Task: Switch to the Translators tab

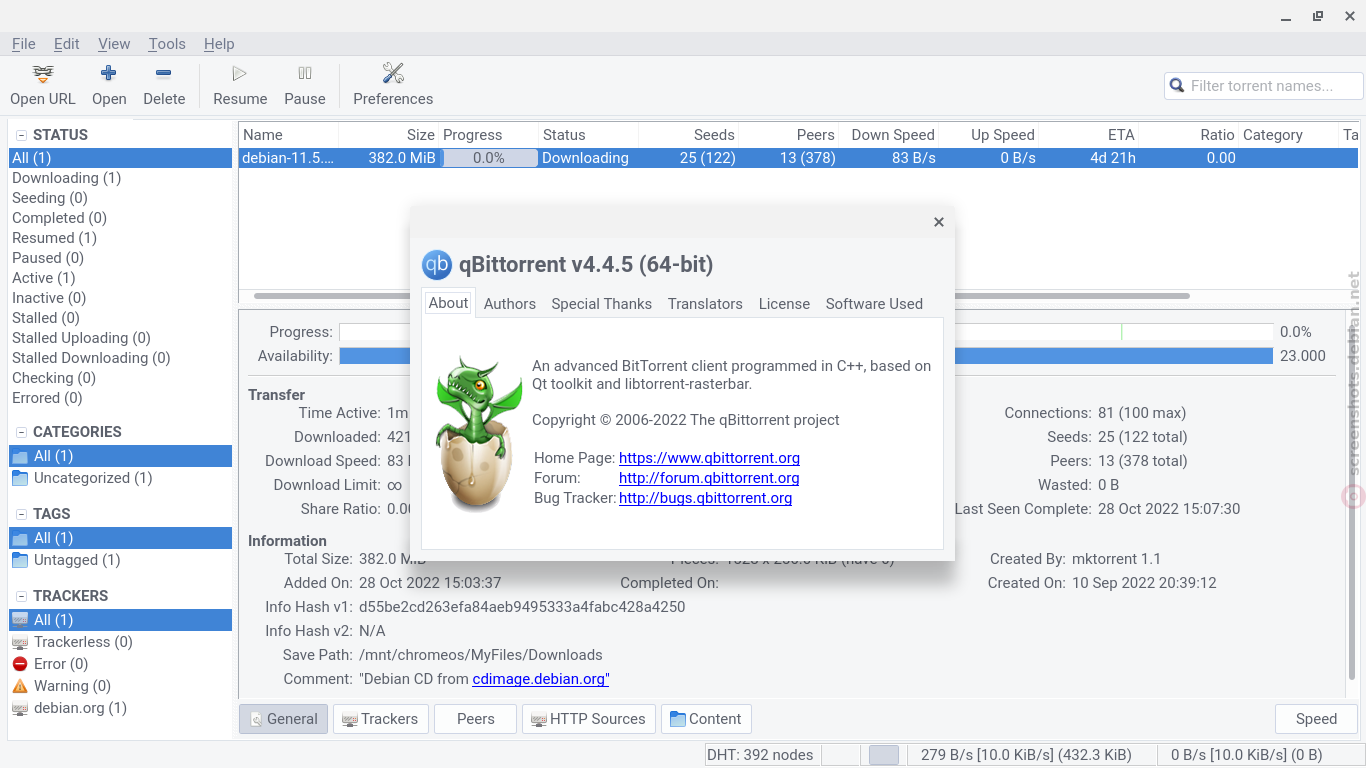Action: tap(705, 304)
